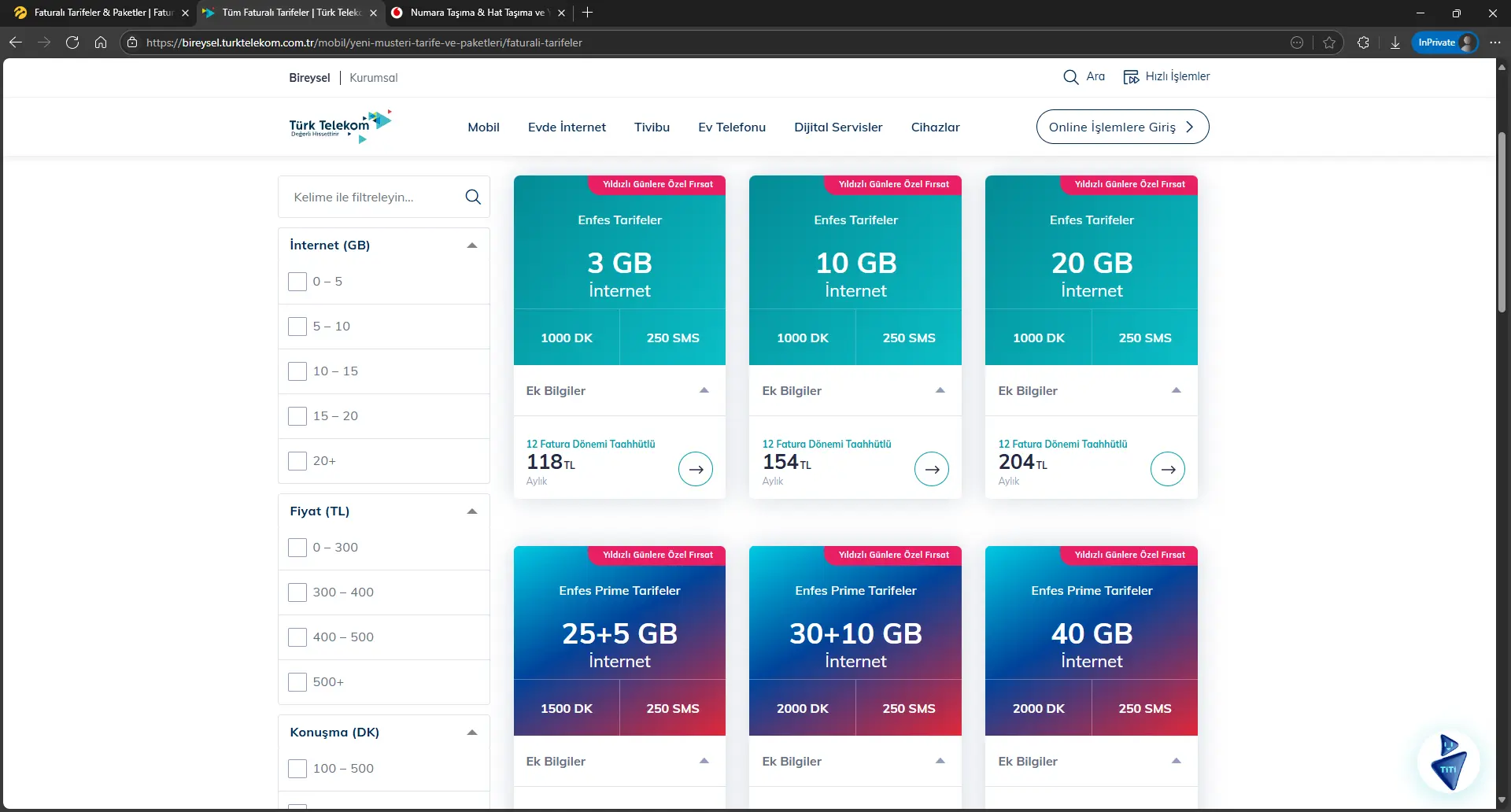Open the Mobil menu
The width and height of the screenshot is (1511, 812).
tap(483, 127)
